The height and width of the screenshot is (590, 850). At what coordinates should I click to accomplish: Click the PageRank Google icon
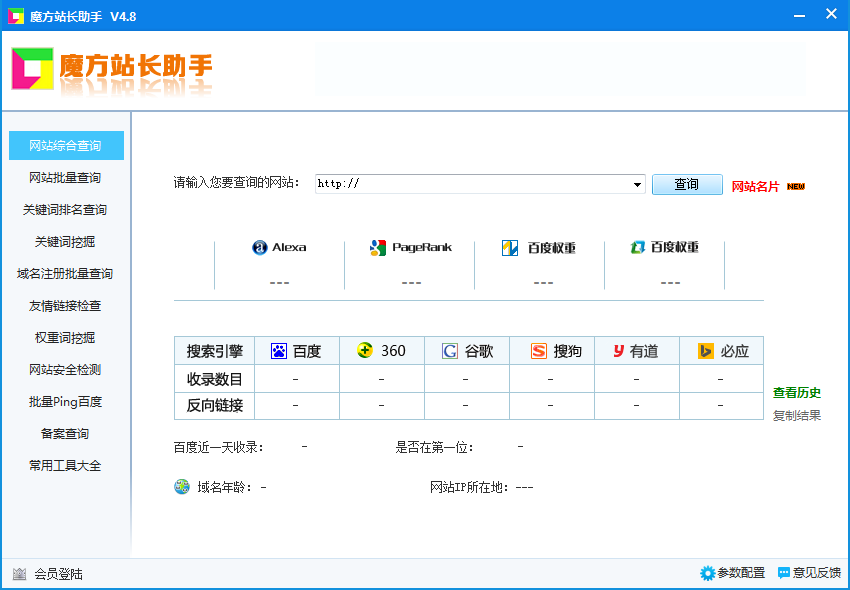377,248
